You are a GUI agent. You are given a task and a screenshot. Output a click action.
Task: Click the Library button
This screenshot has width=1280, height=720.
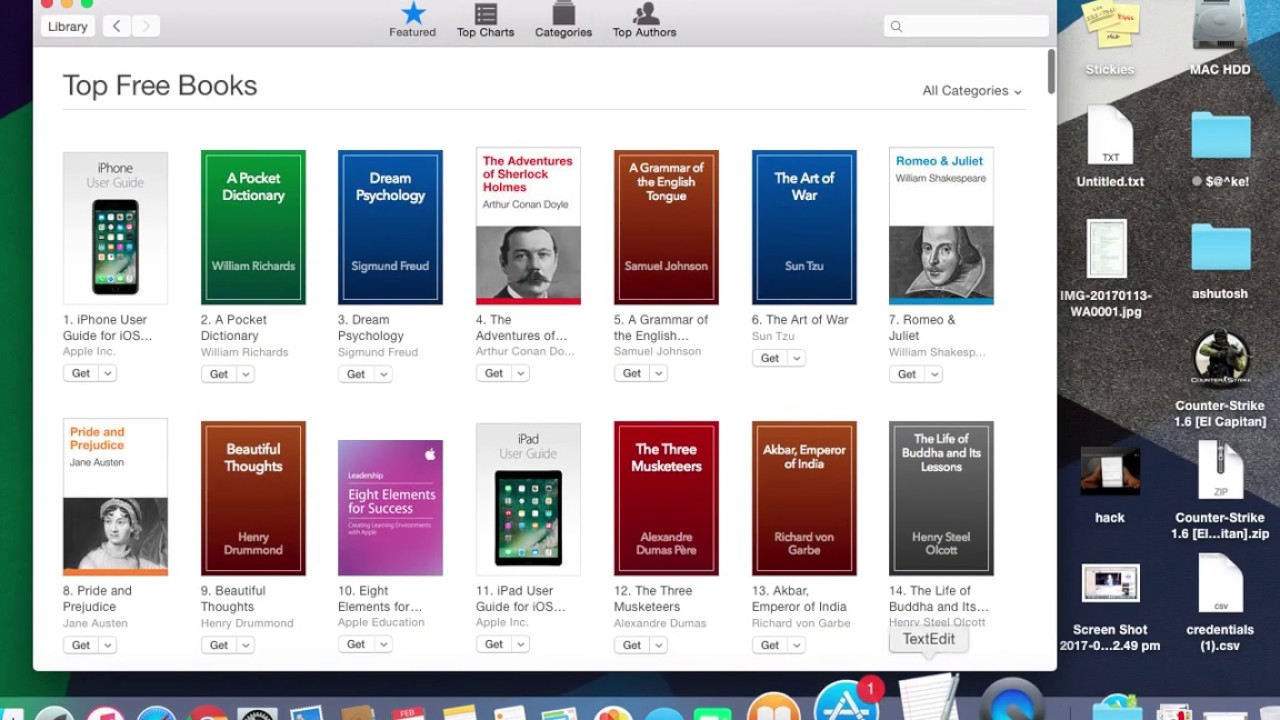pyautogui.click(x=68, y=26)
